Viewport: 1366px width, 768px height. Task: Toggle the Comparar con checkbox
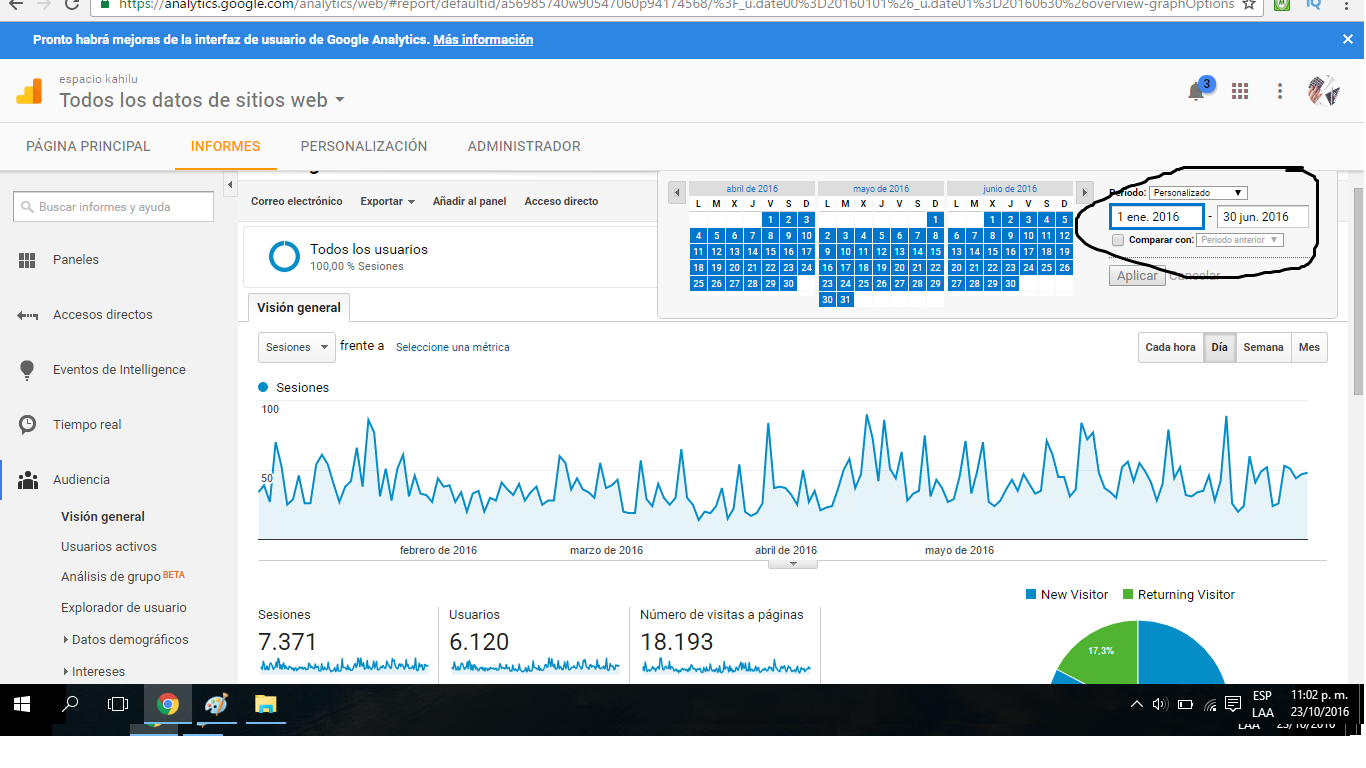tap(1118, 240)
